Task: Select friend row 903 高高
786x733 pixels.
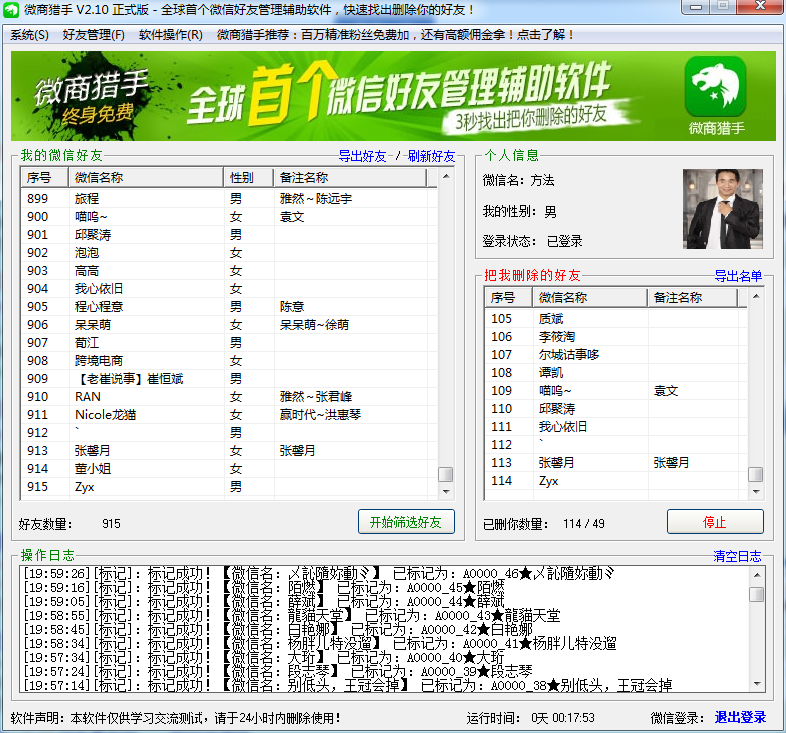Action: 229,271
